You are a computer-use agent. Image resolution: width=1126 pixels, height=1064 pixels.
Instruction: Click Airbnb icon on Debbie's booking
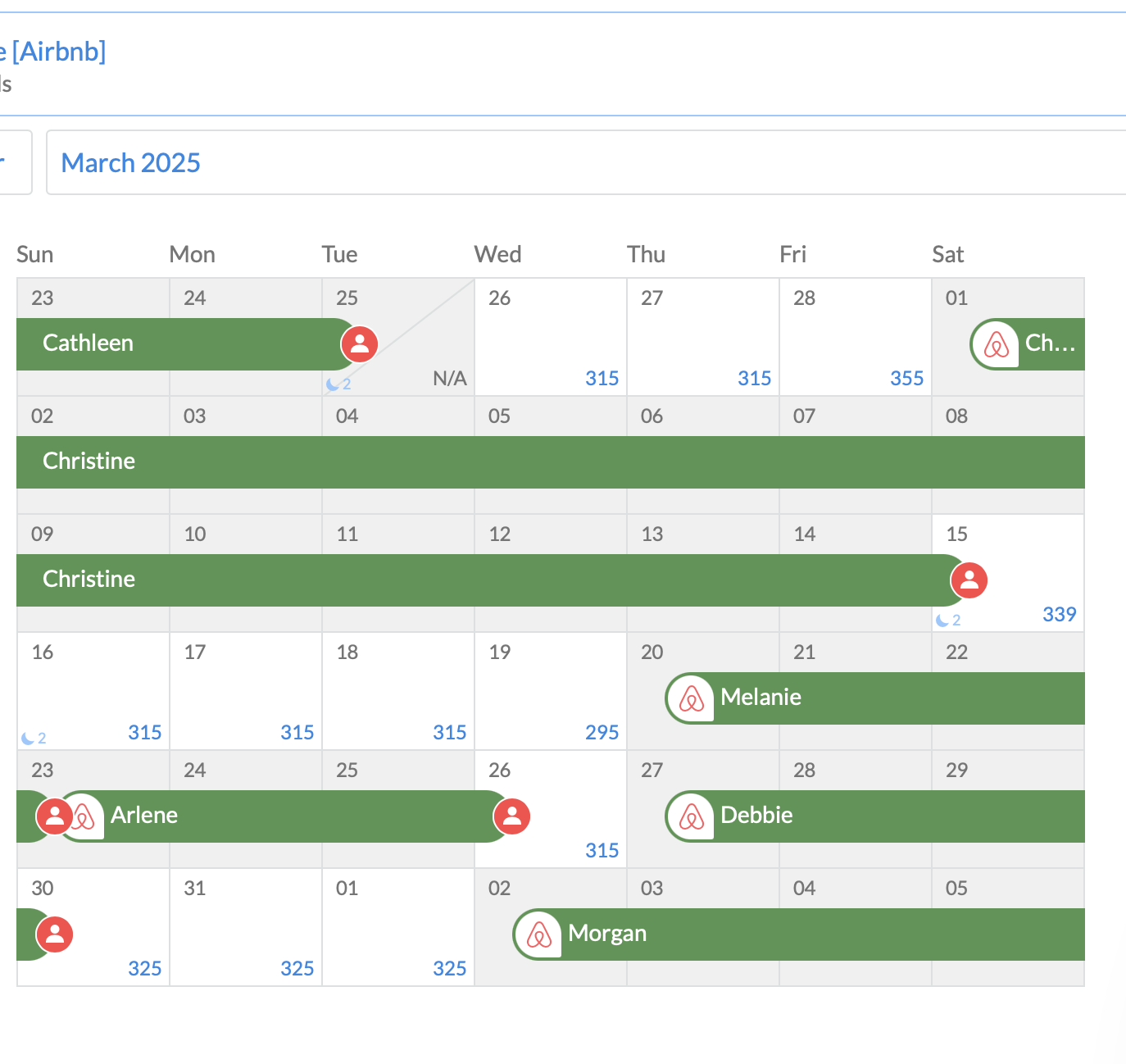tap(692, 816)
